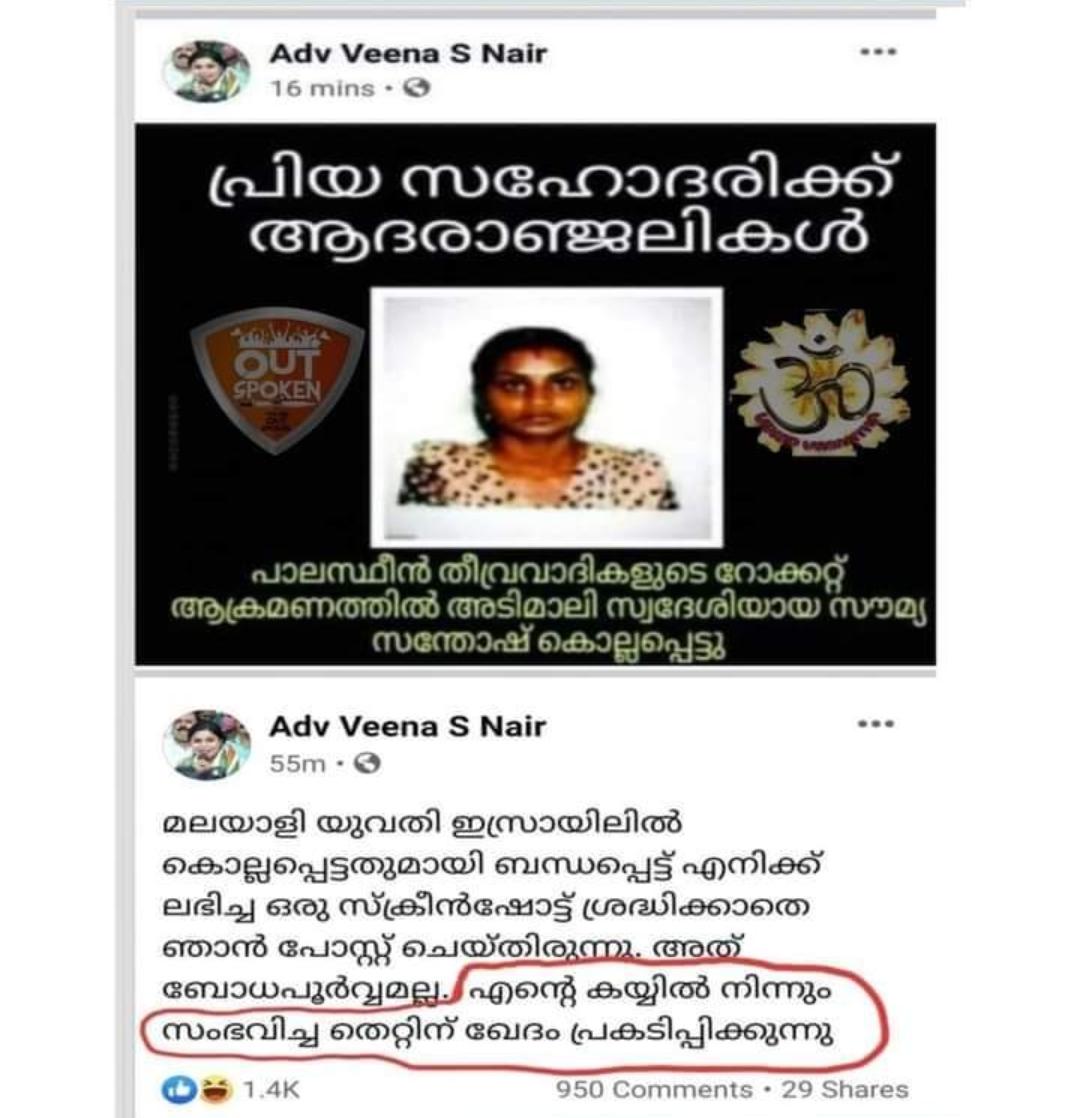Open the three-dot menu on the second post

pos(875,724)
